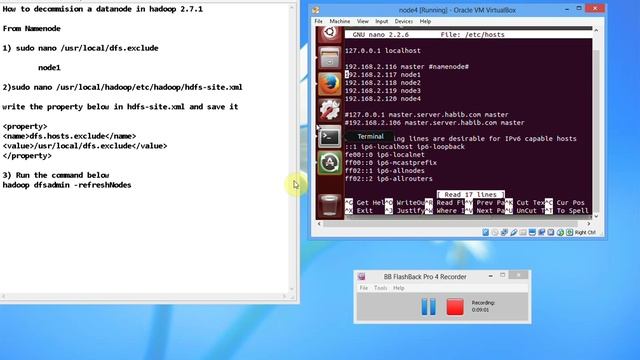Click the '192.168.2.117 node1' hosts line
The width and height of the screenshot is (640, 360).
(x=383, y=75)
